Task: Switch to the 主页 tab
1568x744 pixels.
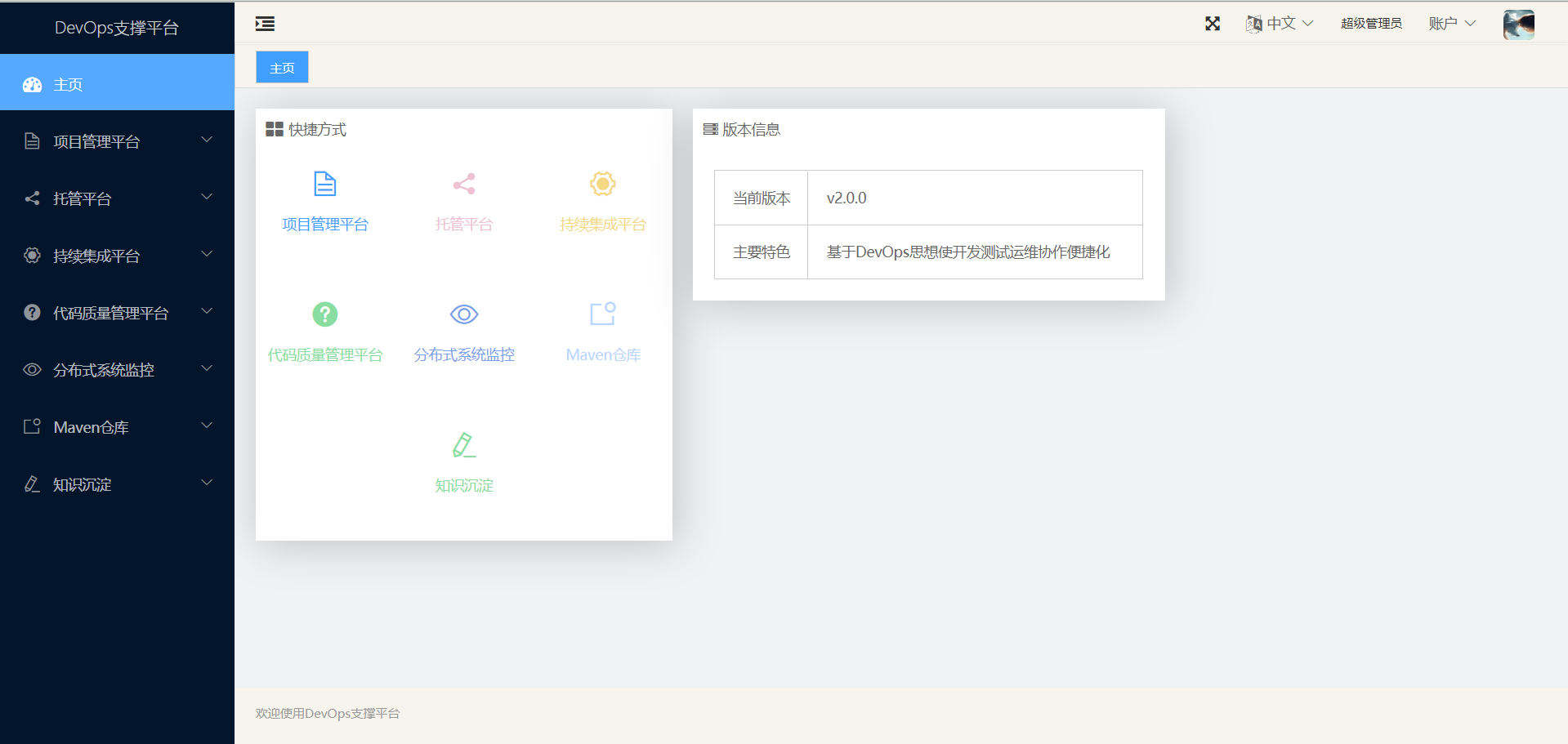Action: coord(282,68)
